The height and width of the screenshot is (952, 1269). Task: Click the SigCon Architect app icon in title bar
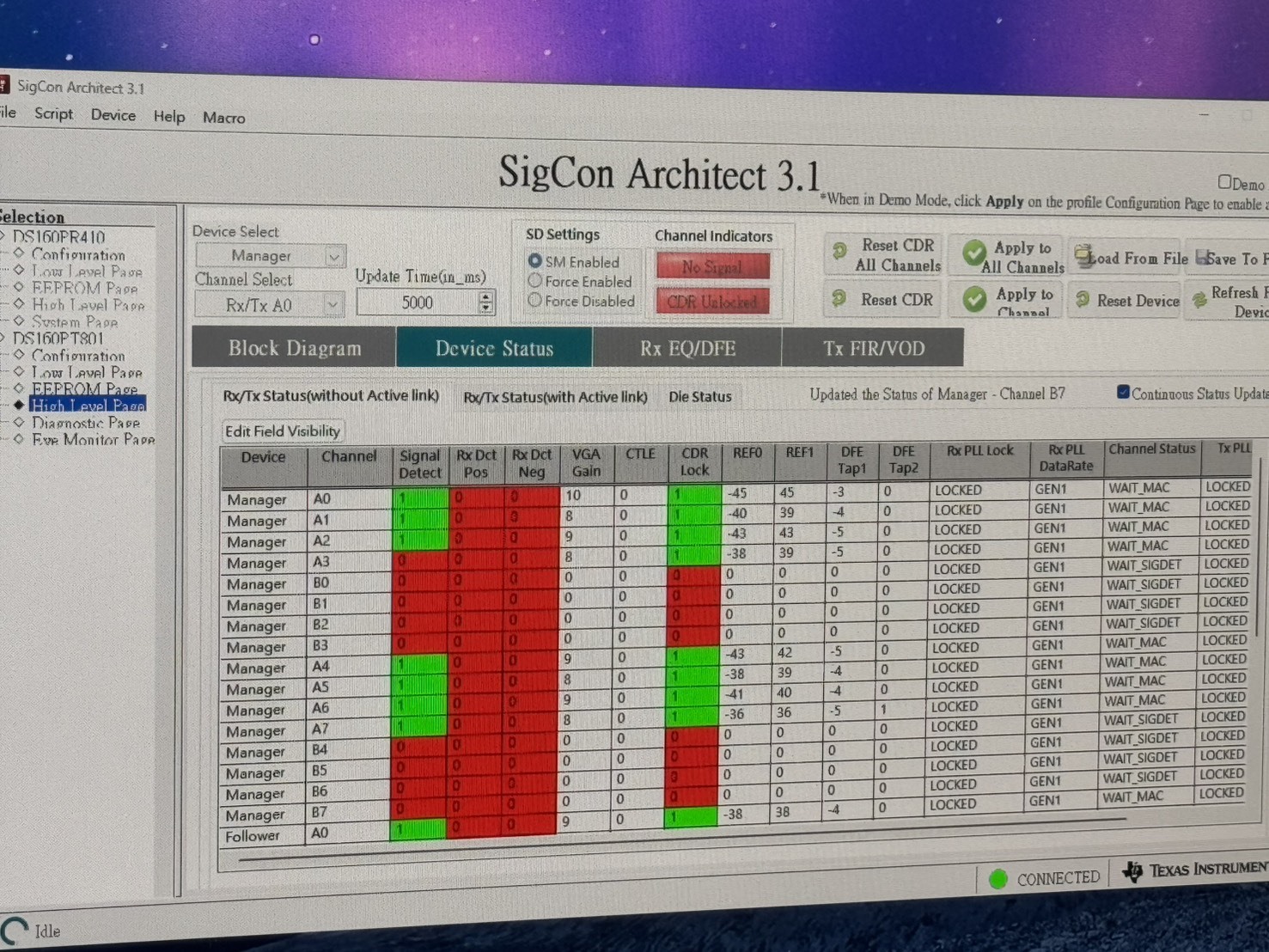tap(3, 84)
